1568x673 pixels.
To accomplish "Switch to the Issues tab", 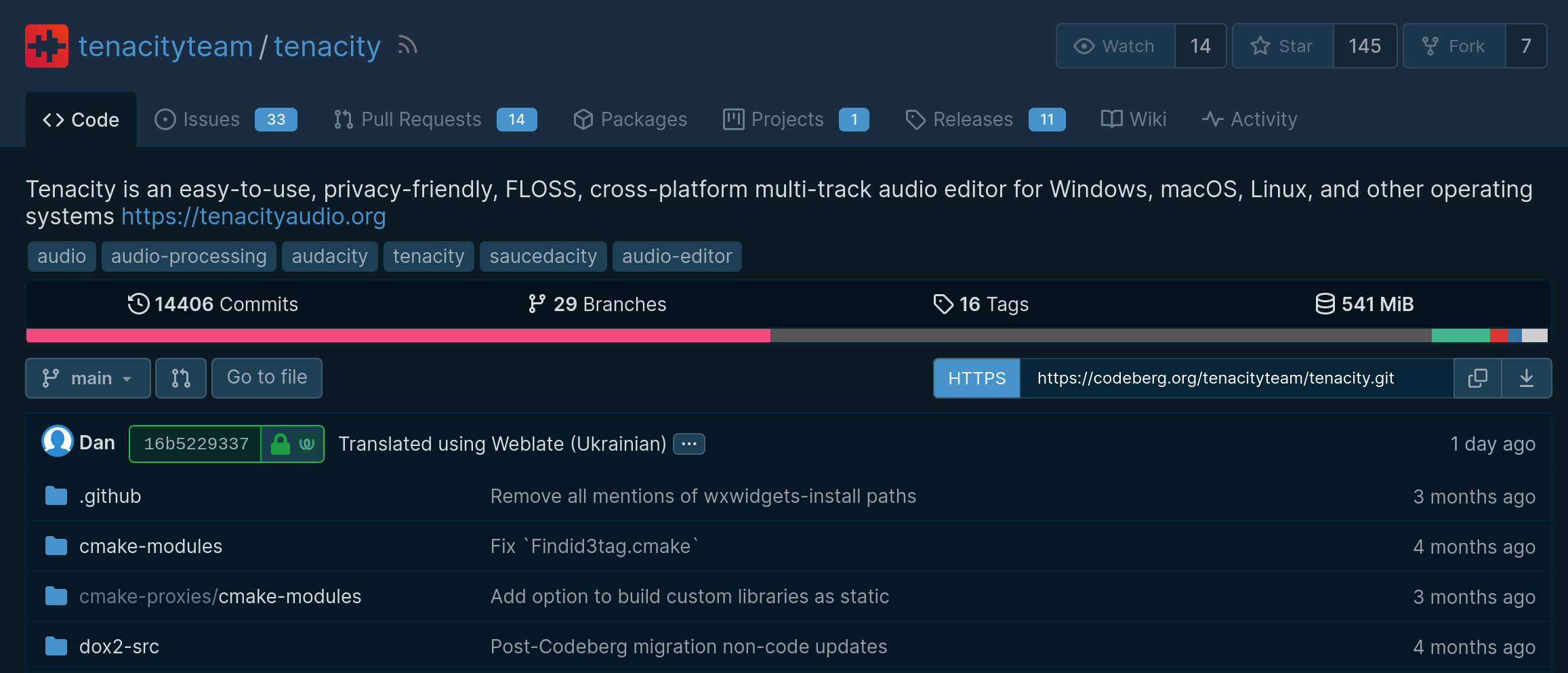I will pyautogui.click(x=226, y=119).
